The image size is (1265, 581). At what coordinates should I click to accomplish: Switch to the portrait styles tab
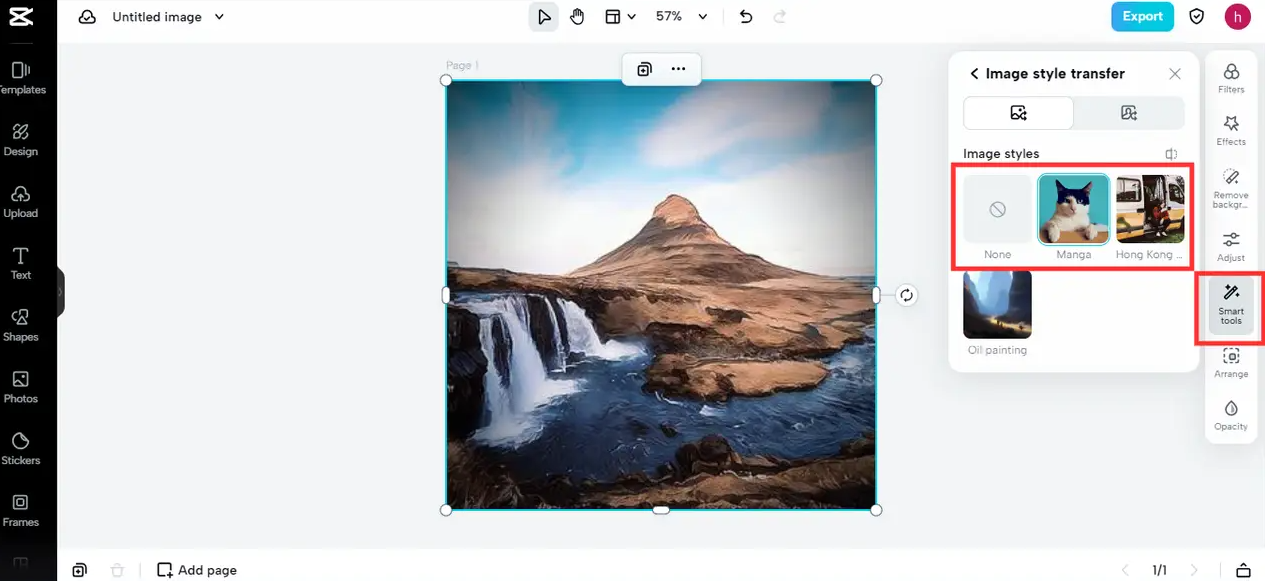click(x=1129, y=113)
